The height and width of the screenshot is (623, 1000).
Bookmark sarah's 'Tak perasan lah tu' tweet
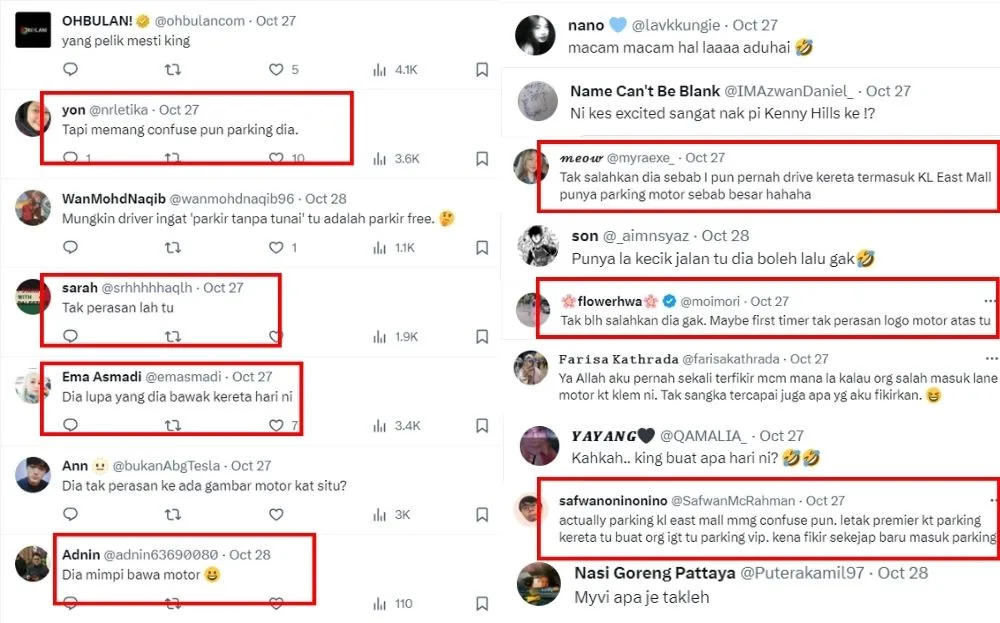482,337
